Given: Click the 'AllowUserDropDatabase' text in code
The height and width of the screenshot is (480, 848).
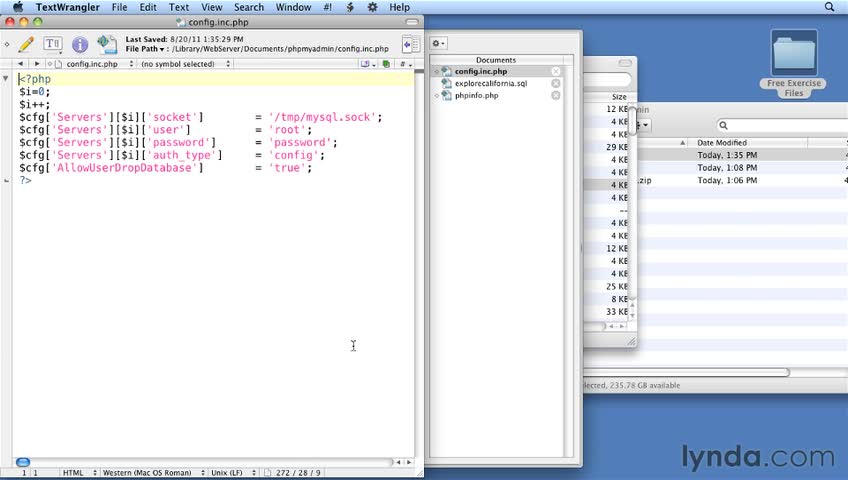Looking at the screenshot, I should click(124, 168).
